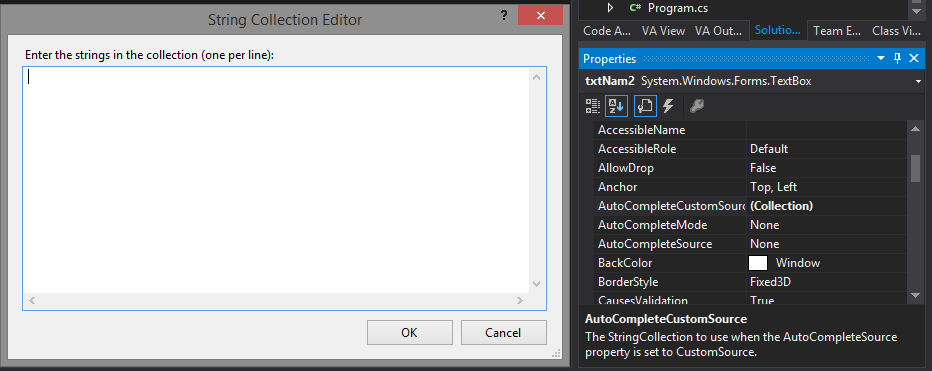Click the text area's vertical scroll up arrow

[536, 77]
